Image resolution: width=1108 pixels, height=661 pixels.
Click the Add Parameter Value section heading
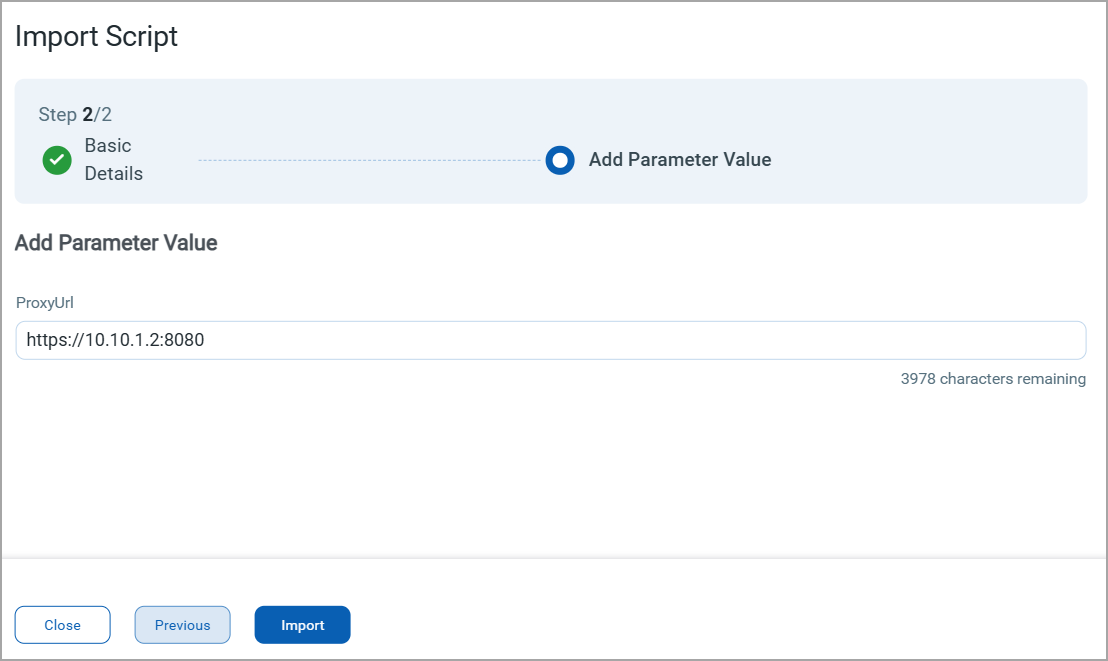point(116,243)
